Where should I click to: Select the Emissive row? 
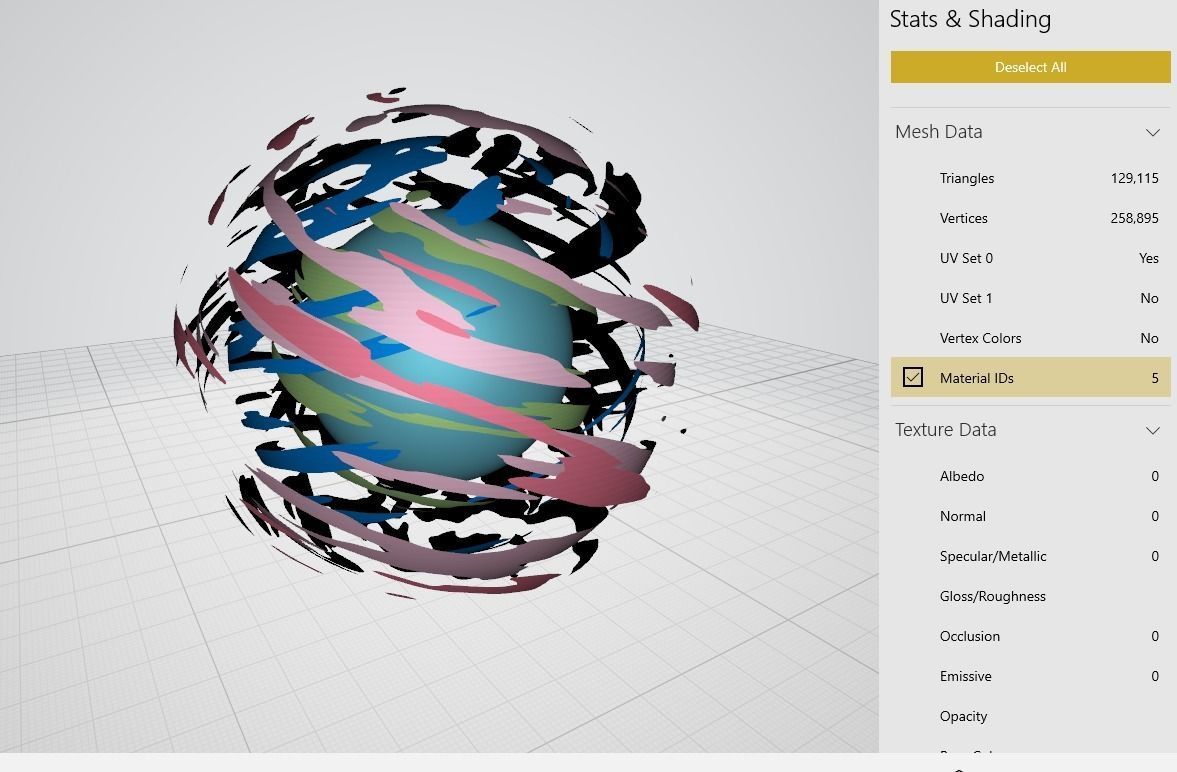coord(1030,676)
